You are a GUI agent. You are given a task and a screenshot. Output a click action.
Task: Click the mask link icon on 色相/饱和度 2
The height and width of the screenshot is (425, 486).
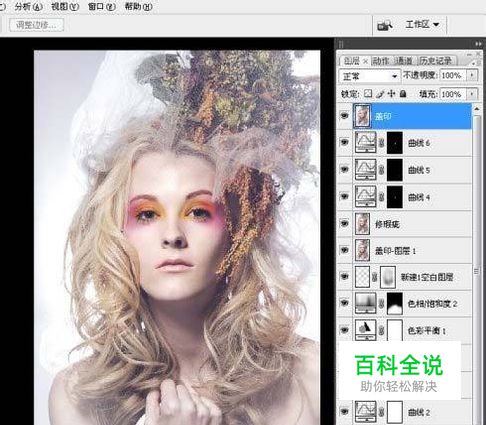[x=382, y=303]
